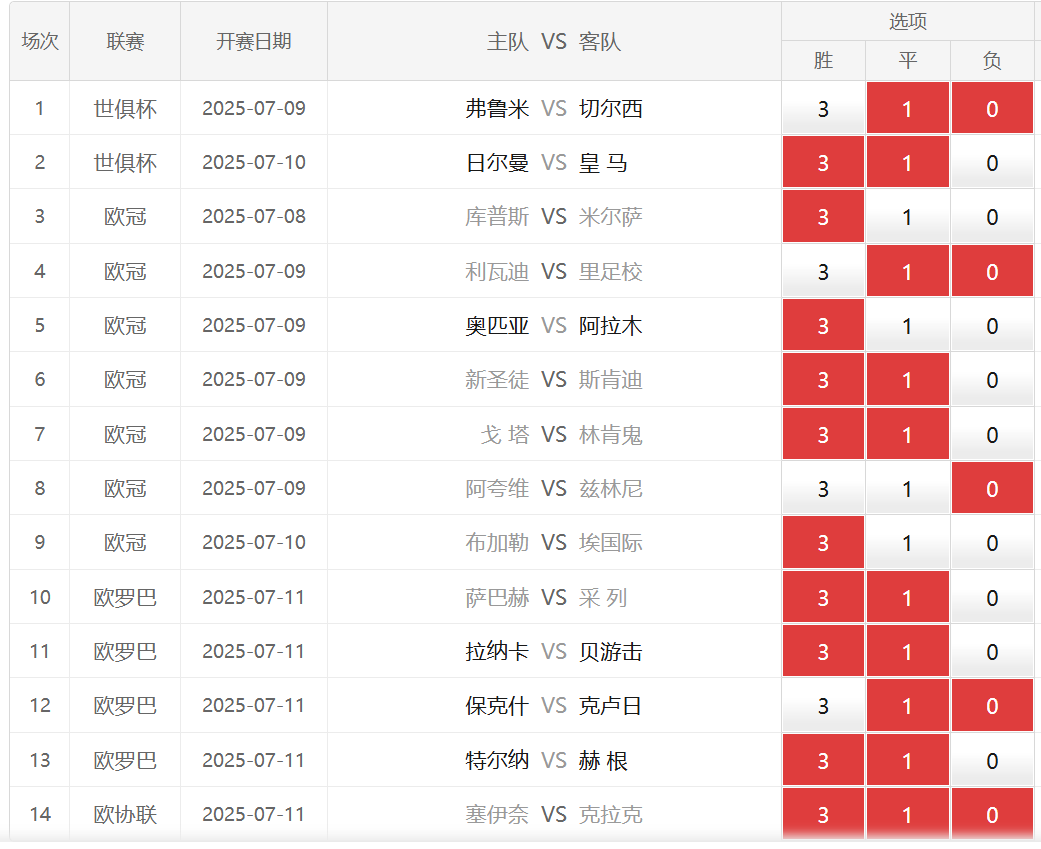Screen dimensions: 1041x849
Task: Deselect loss (0) for 保克什 VS 克卢日
Action: tap(992, 706)
